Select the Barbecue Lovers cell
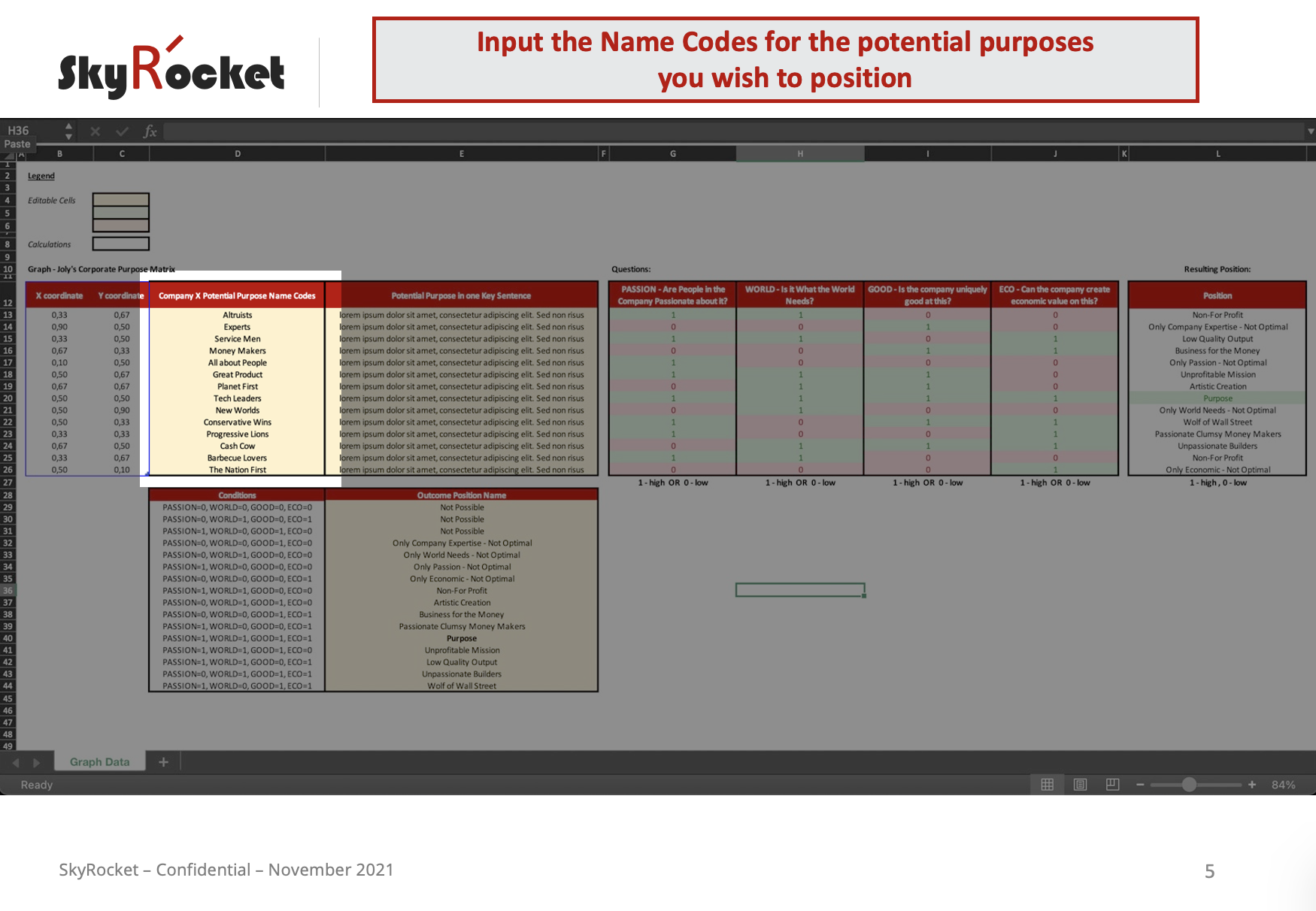Viewport: 1316px width, 911px height. 238,458
